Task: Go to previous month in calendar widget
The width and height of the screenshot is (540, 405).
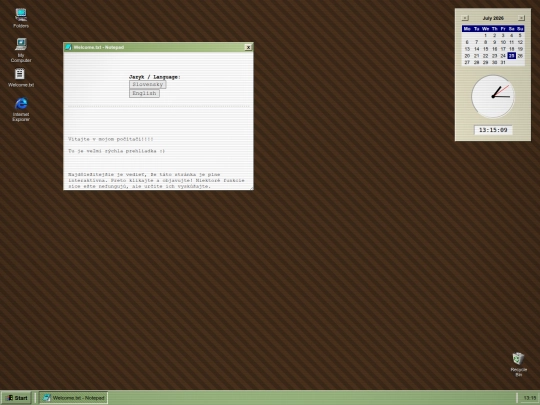Action: coord(465,18)
